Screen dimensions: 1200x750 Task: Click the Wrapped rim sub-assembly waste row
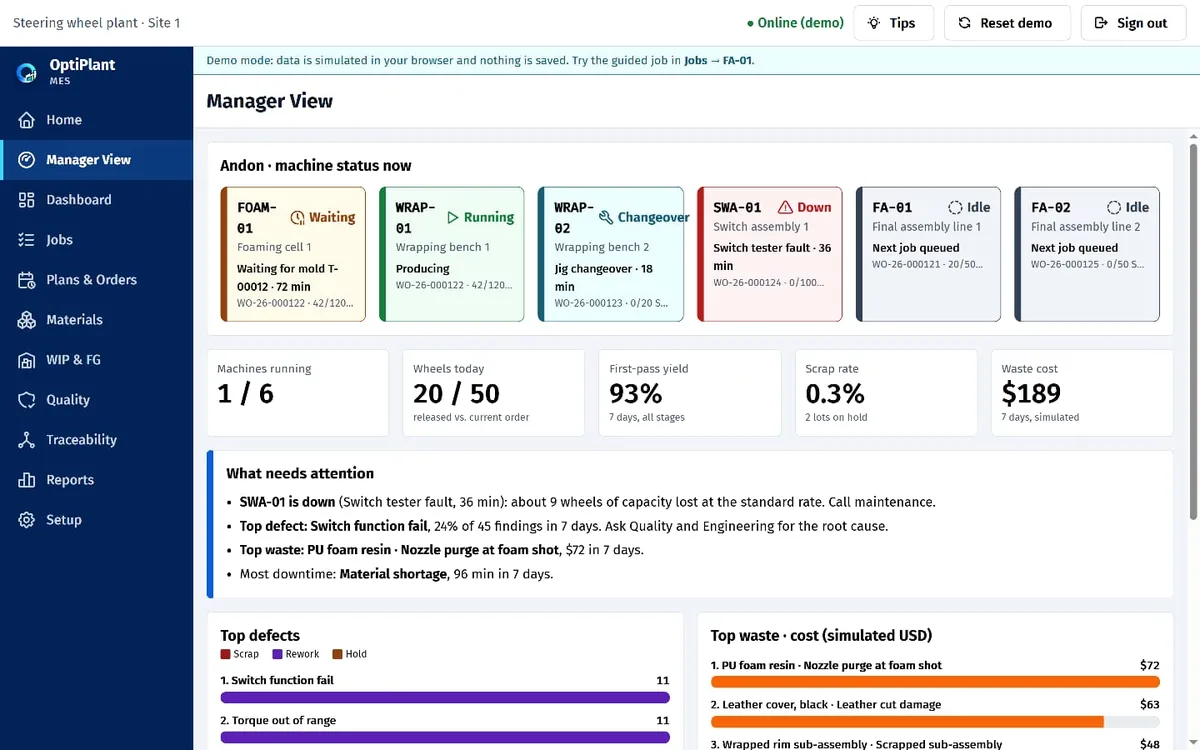[x=935, y=744]
